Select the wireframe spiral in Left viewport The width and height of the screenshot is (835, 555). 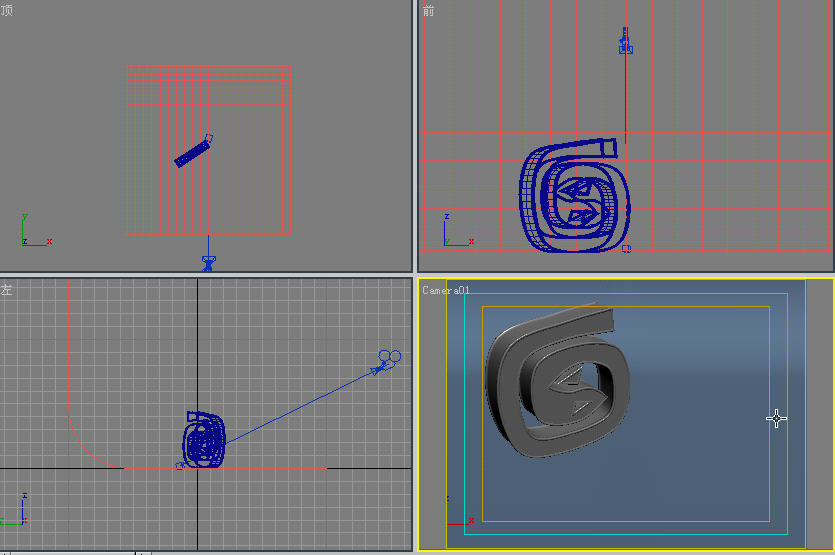[x=204, y=440]
